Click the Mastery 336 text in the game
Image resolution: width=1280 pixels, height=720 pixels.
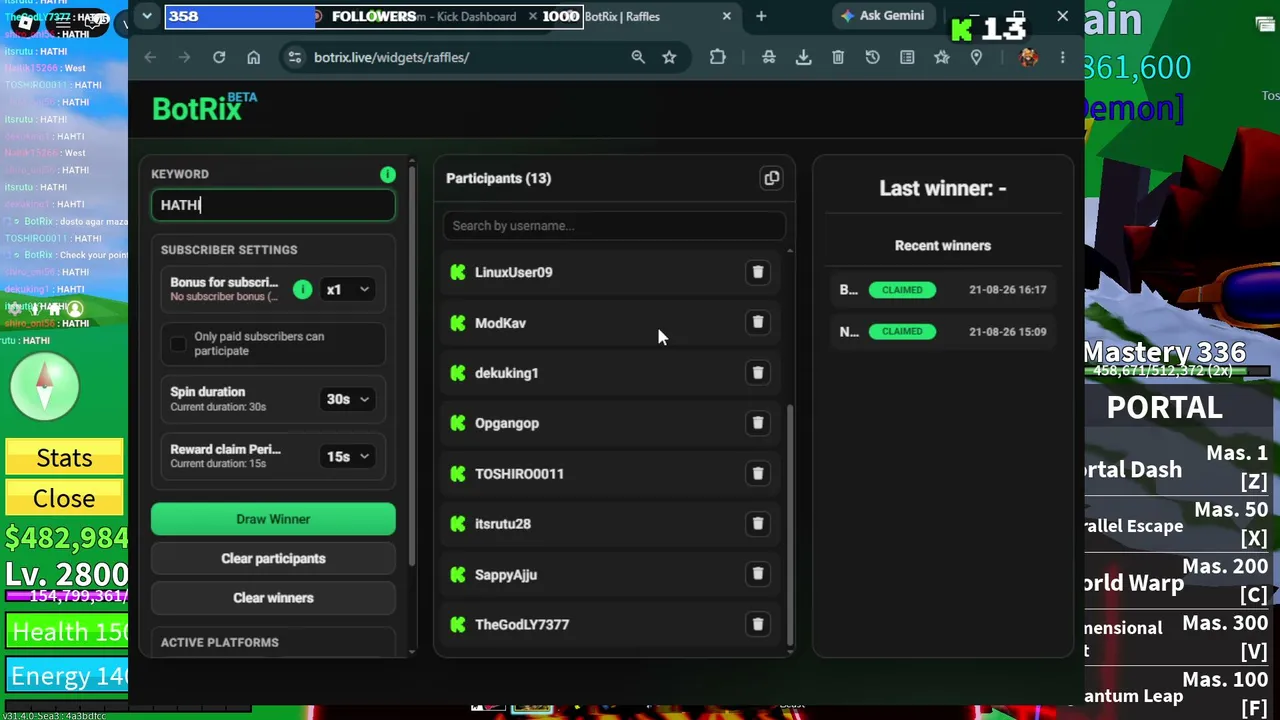click(x=1164, y=352)
